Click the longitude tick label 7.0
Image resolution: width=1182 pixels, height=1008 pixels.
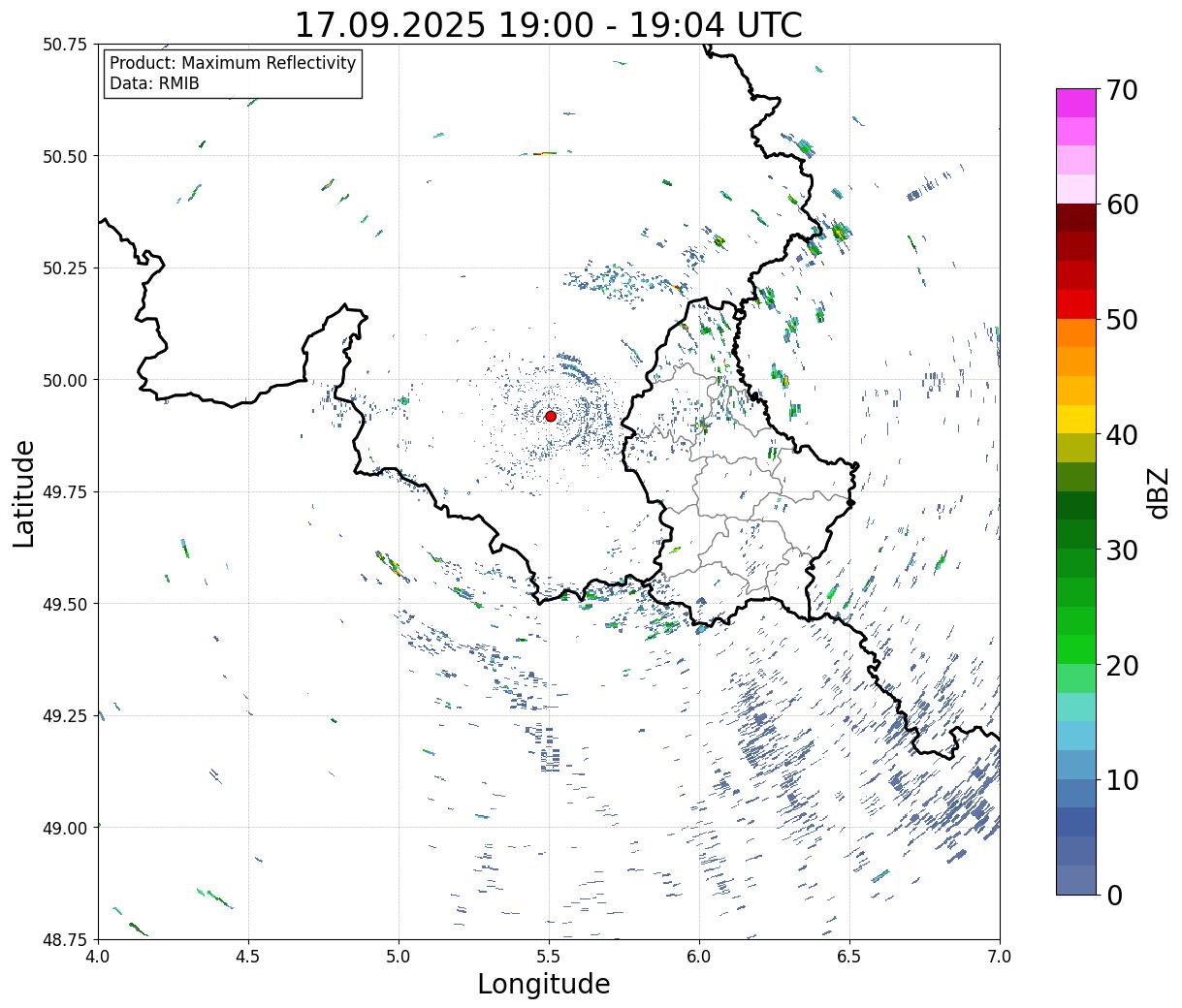click(x=1000, y=957)
